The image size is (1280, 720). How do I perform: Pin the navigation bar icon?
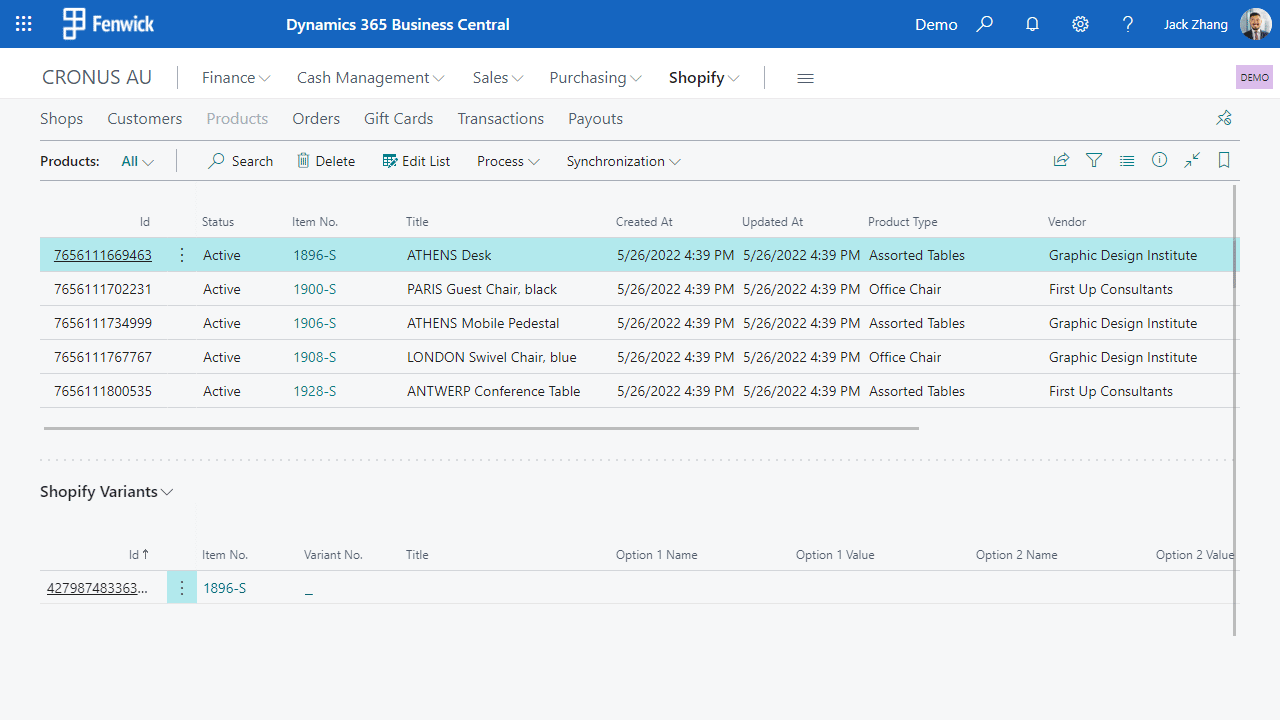[x=1224, y=118]
